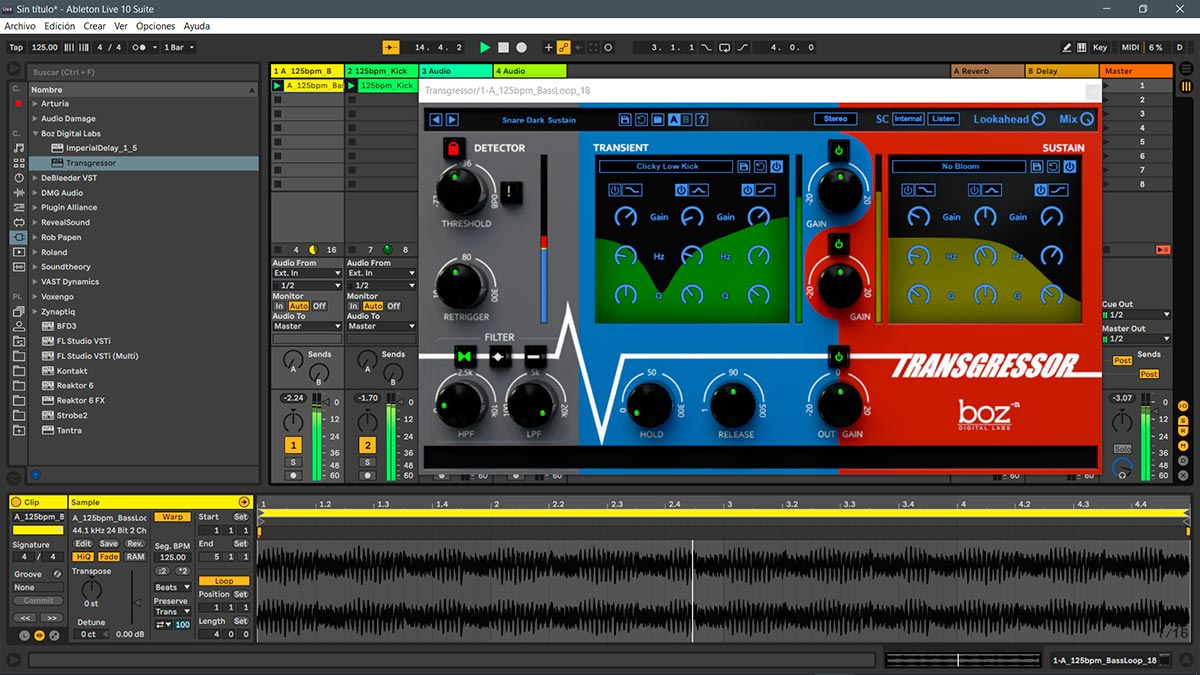This screenshot has width=1200, height=675.
Task: Toggle the Follow arrow button in the transport
Action: click(x=391, y=47)
